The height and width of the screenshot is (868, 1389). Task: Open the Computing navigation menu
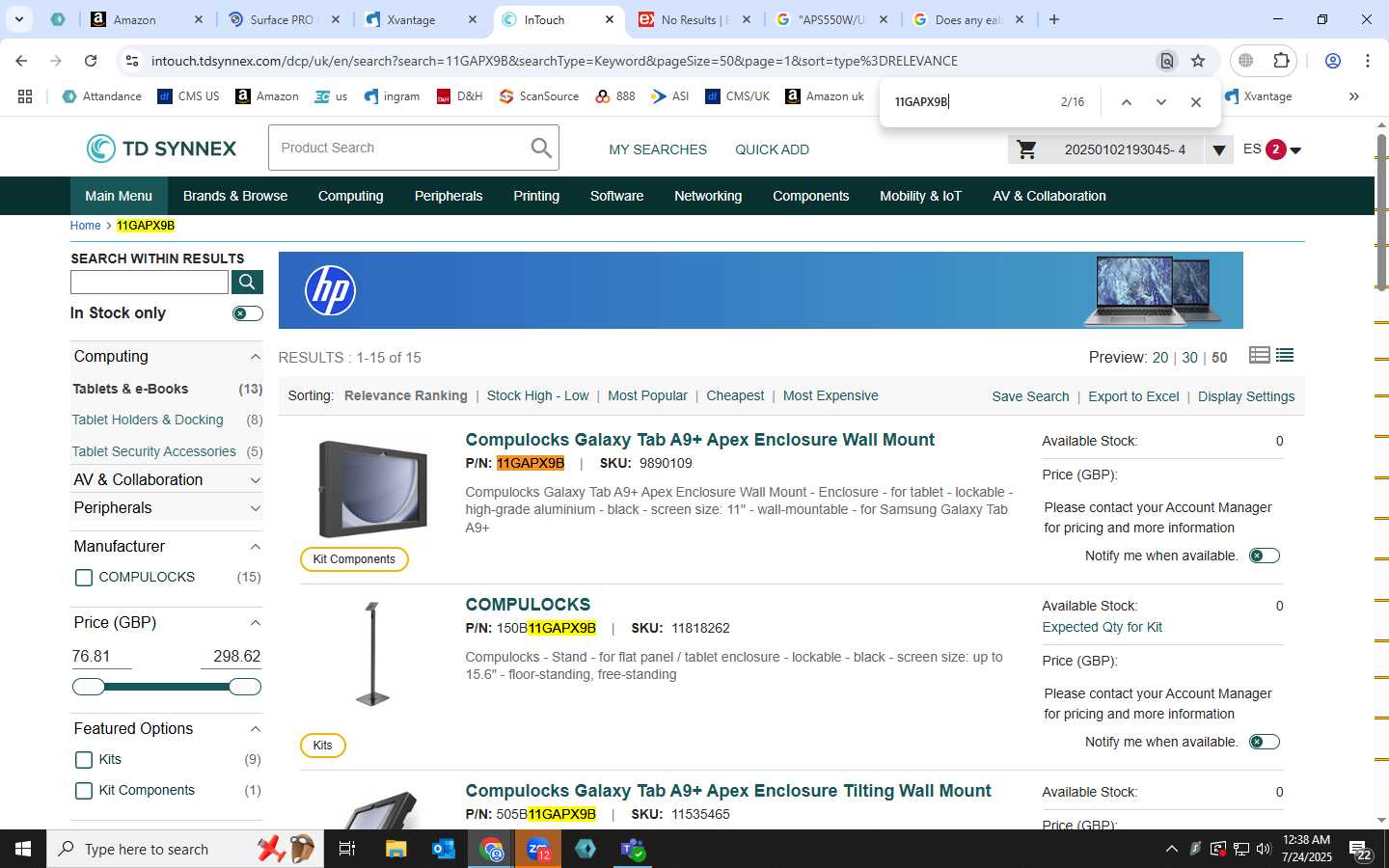tap(350, 196)
